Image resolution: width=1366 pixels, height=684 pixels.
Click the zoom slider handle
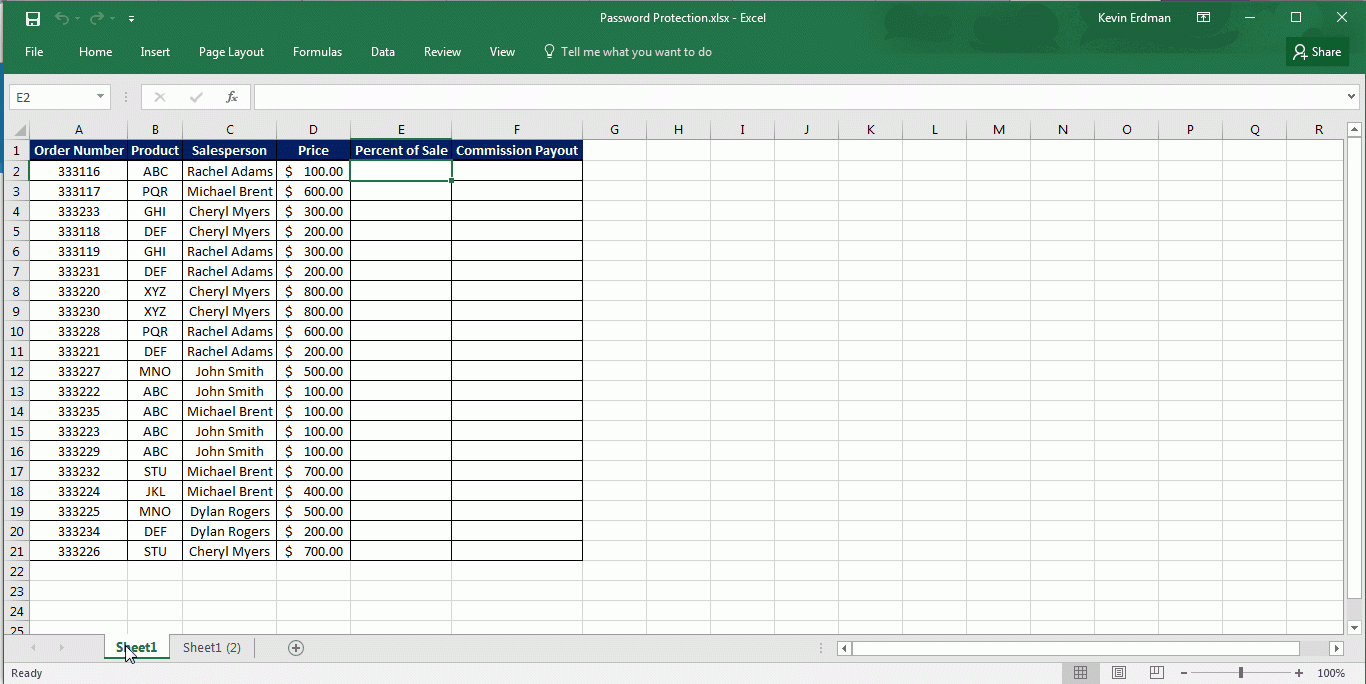[x=1241, y=673]
